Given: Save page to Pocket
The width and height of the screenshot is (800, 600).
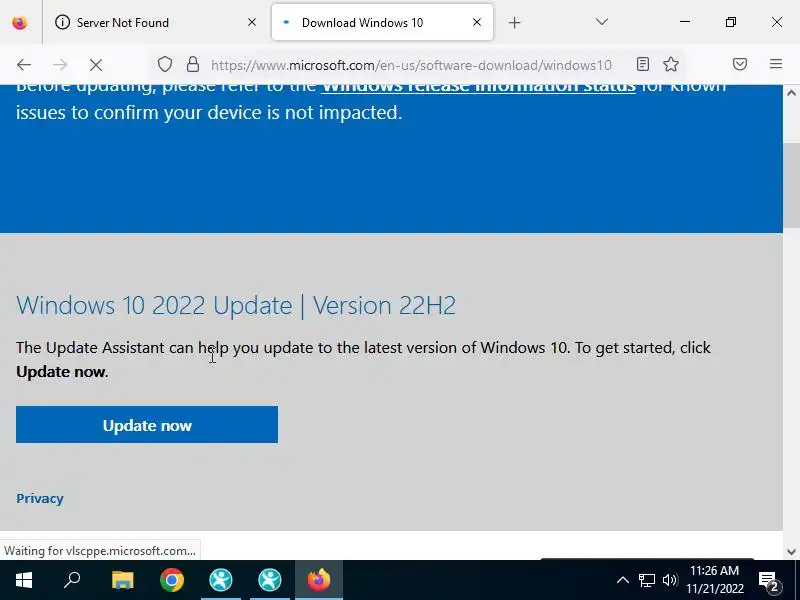Looking at the screenshot, I should pyautogui.click(x=740, y=64).
